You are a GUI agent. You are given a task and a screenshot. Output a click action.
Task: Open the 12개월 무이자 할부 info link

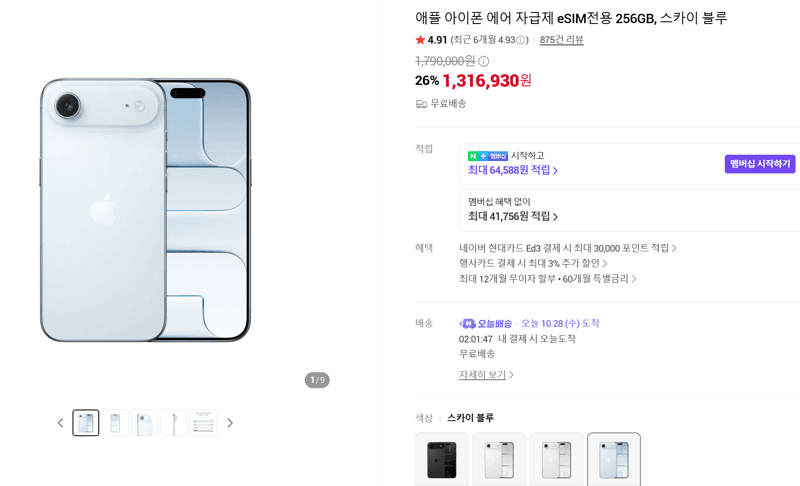[547, 278]
